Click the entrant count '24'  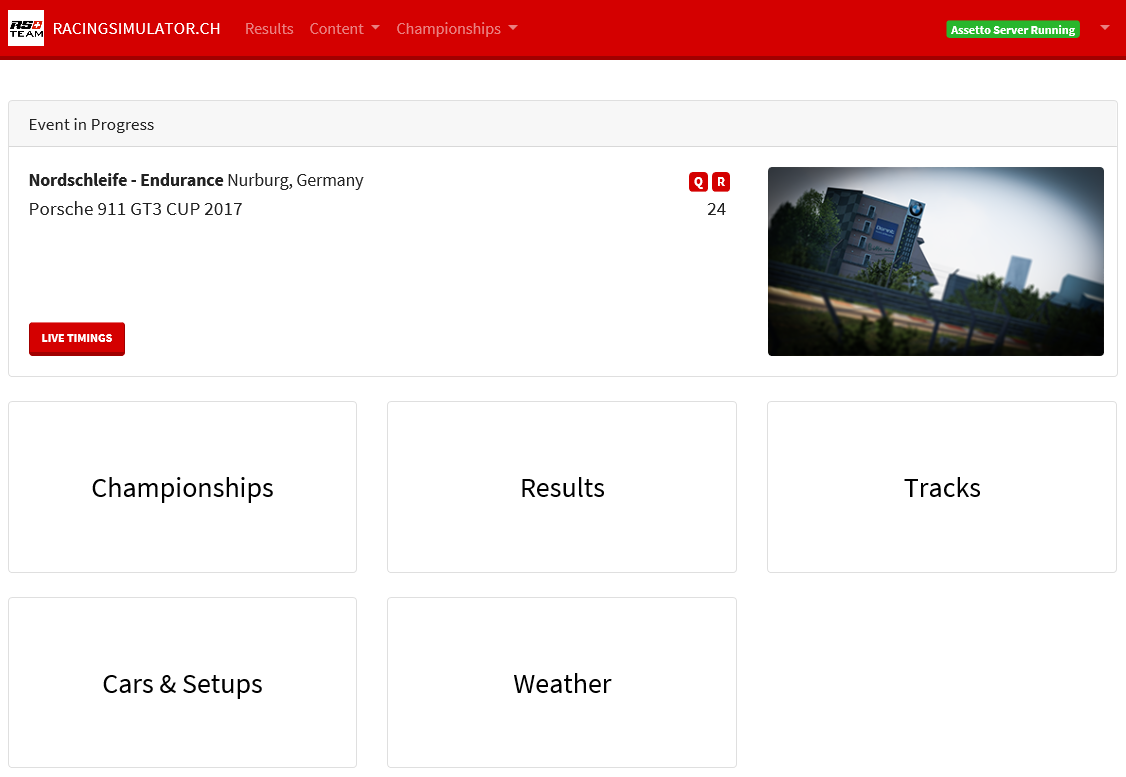click(716, 209)
